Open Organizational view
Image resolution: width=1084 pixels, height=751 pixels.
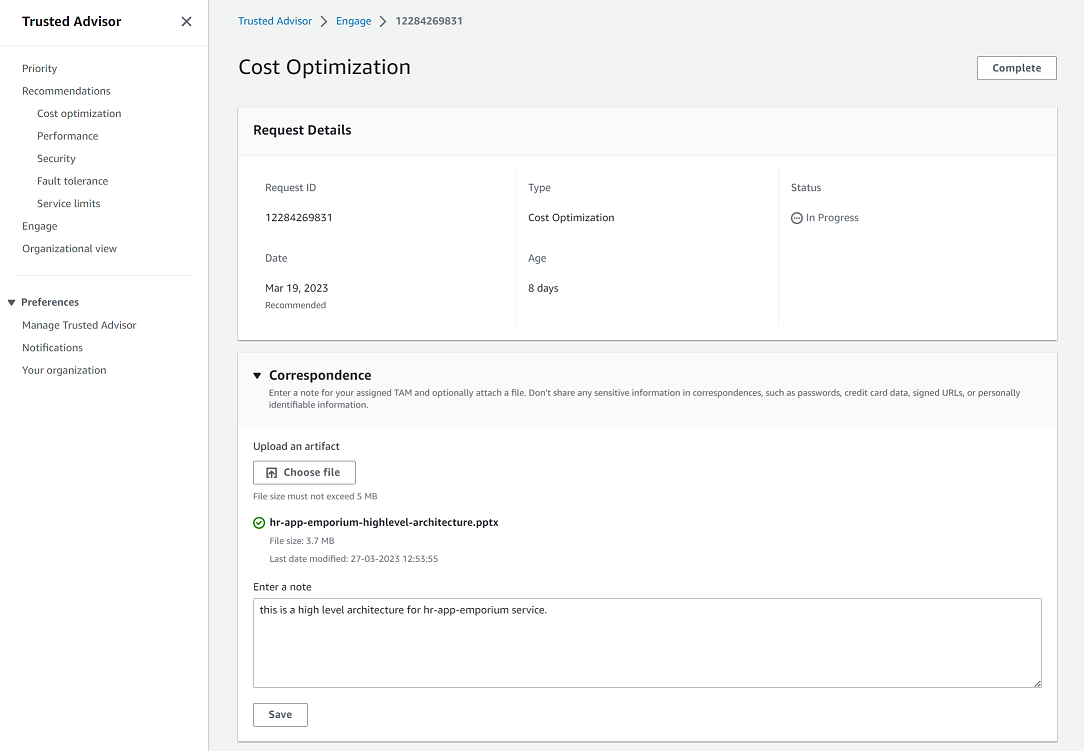pyautogui.click(x=69, y=248)
